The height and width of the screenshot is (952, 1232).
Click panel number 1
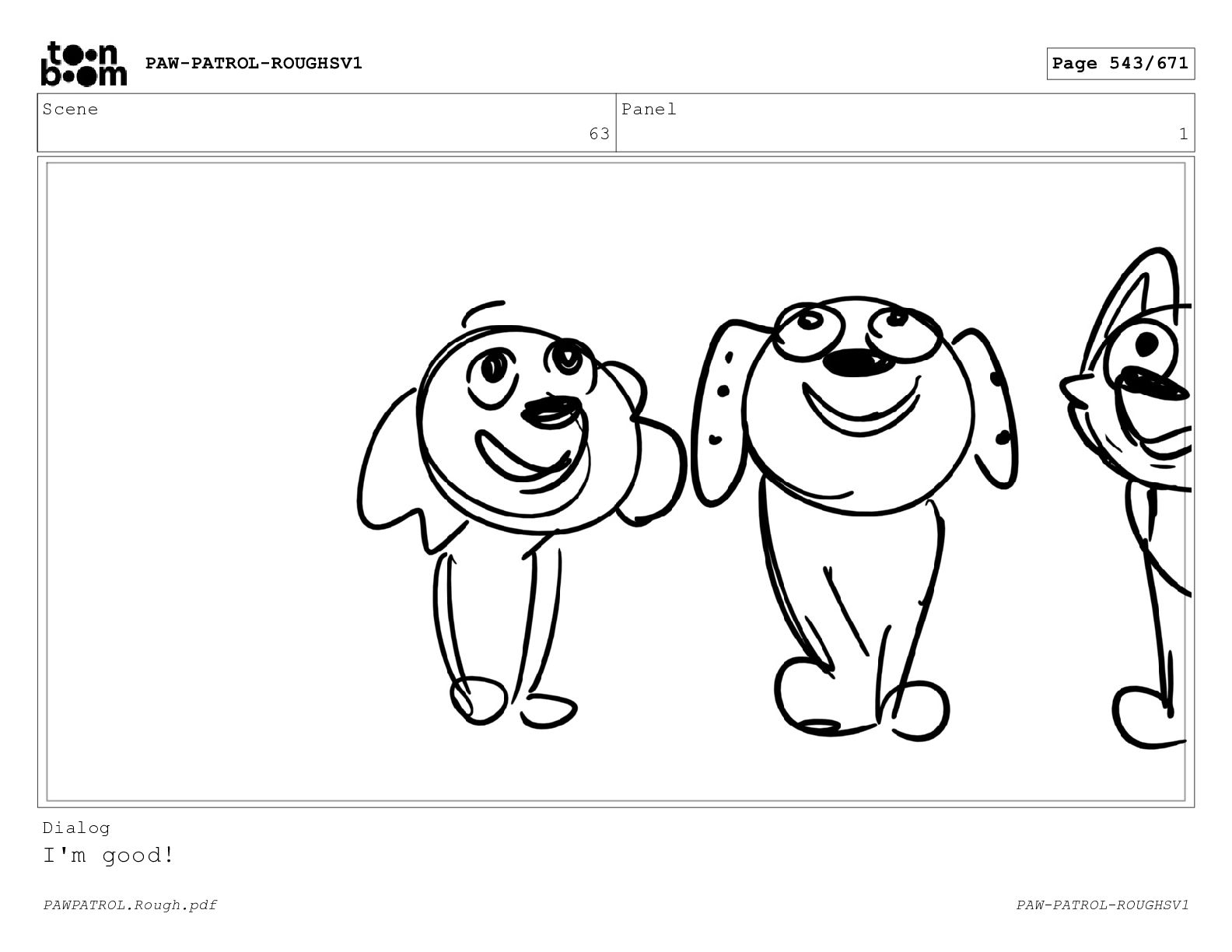point(1183,134)
